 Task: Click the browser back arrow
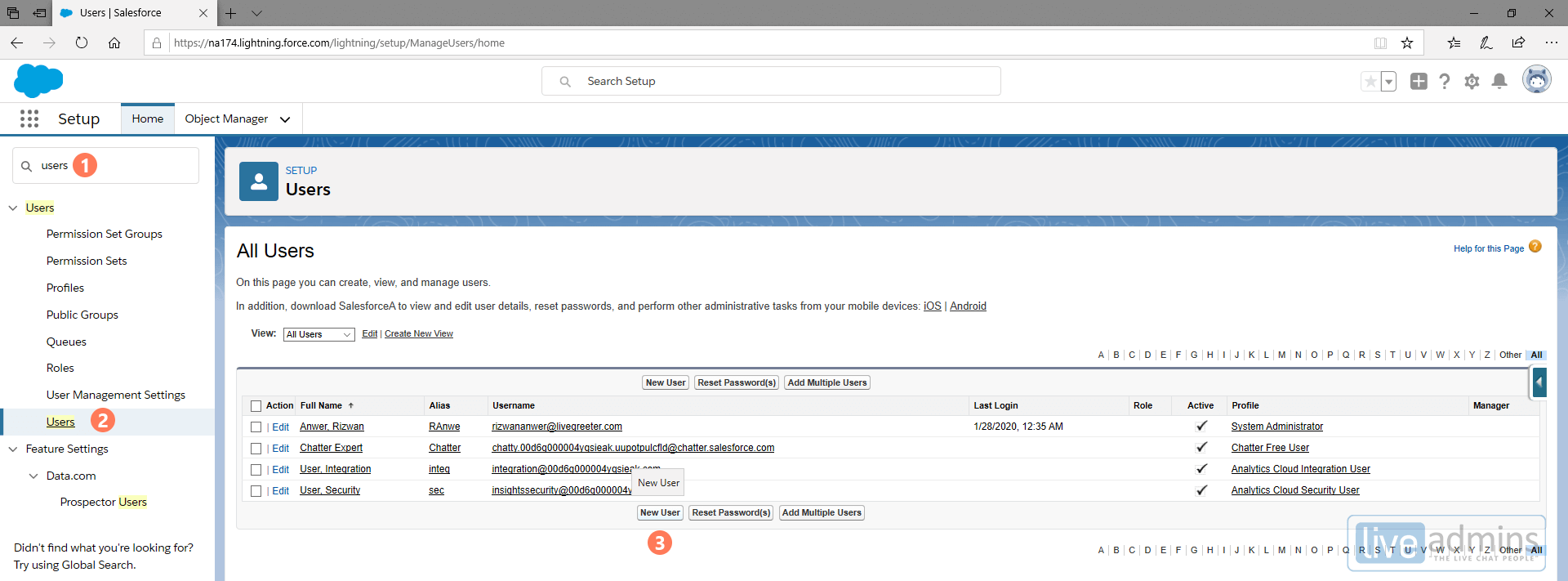tap(17, 42)
